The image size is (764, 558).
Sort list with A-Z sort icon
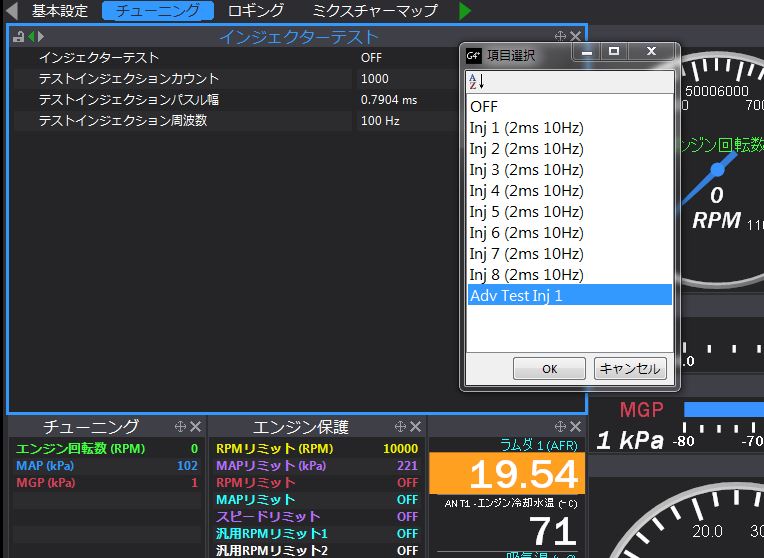point(477,81)
